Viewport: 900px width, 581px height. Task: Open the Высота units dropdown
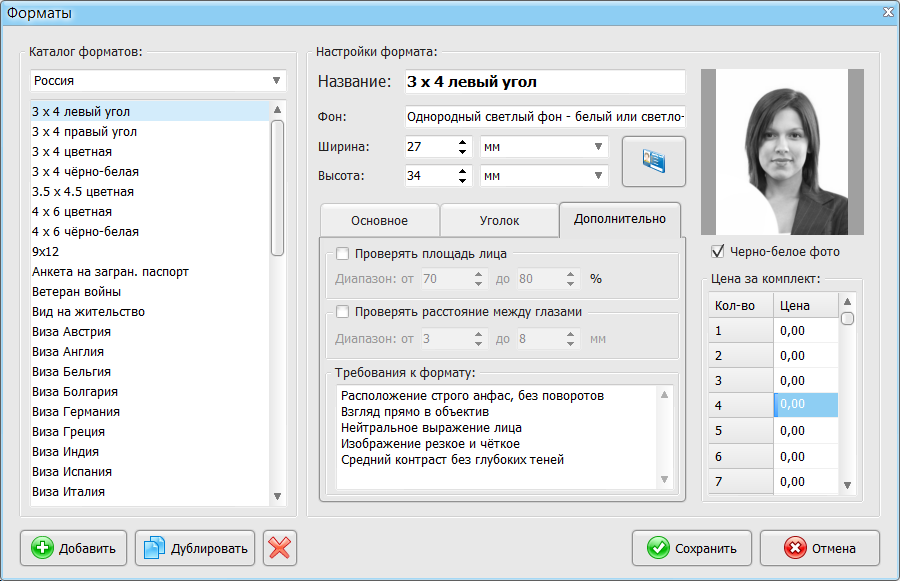click(x=544, y=176)
